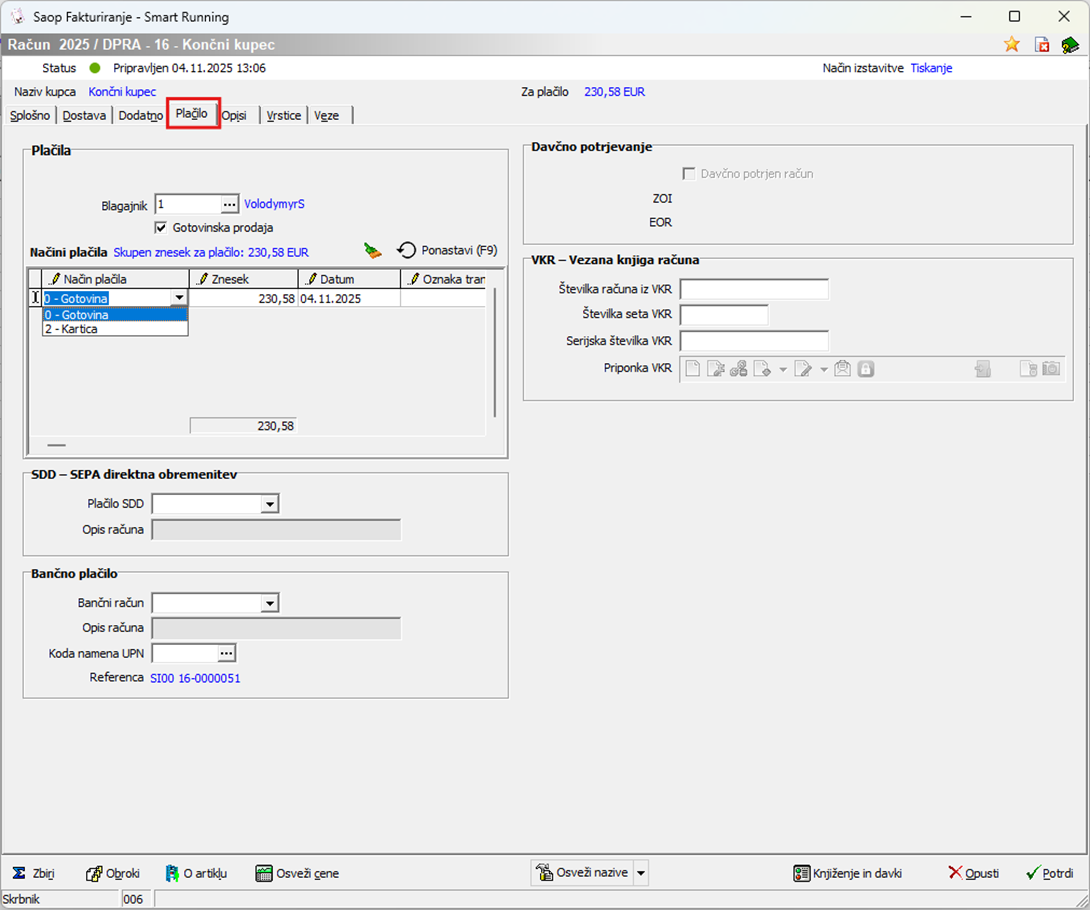Click the document with device icon
1090x910 pixels.
coord(1028,368)
